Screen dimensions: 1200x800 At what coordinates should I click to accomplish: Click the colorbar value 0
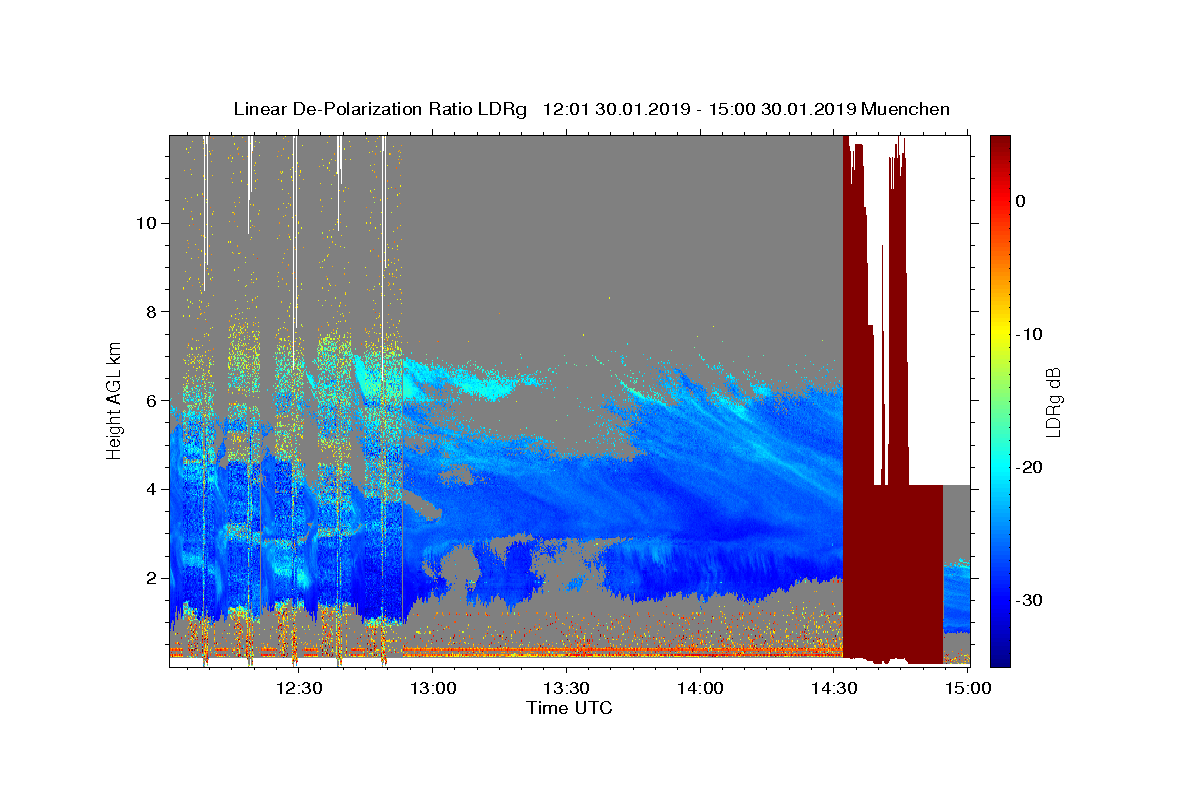1020,201
